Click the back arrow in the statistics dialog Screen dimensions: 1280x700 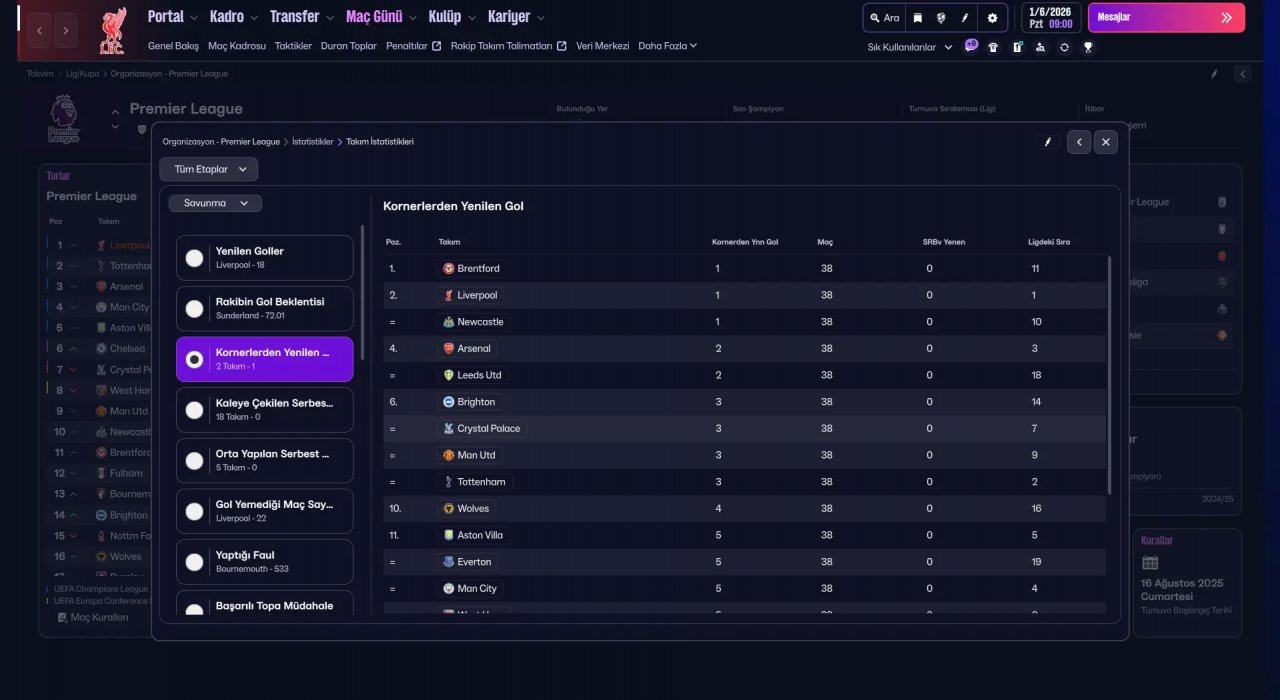click(1078, 142)
